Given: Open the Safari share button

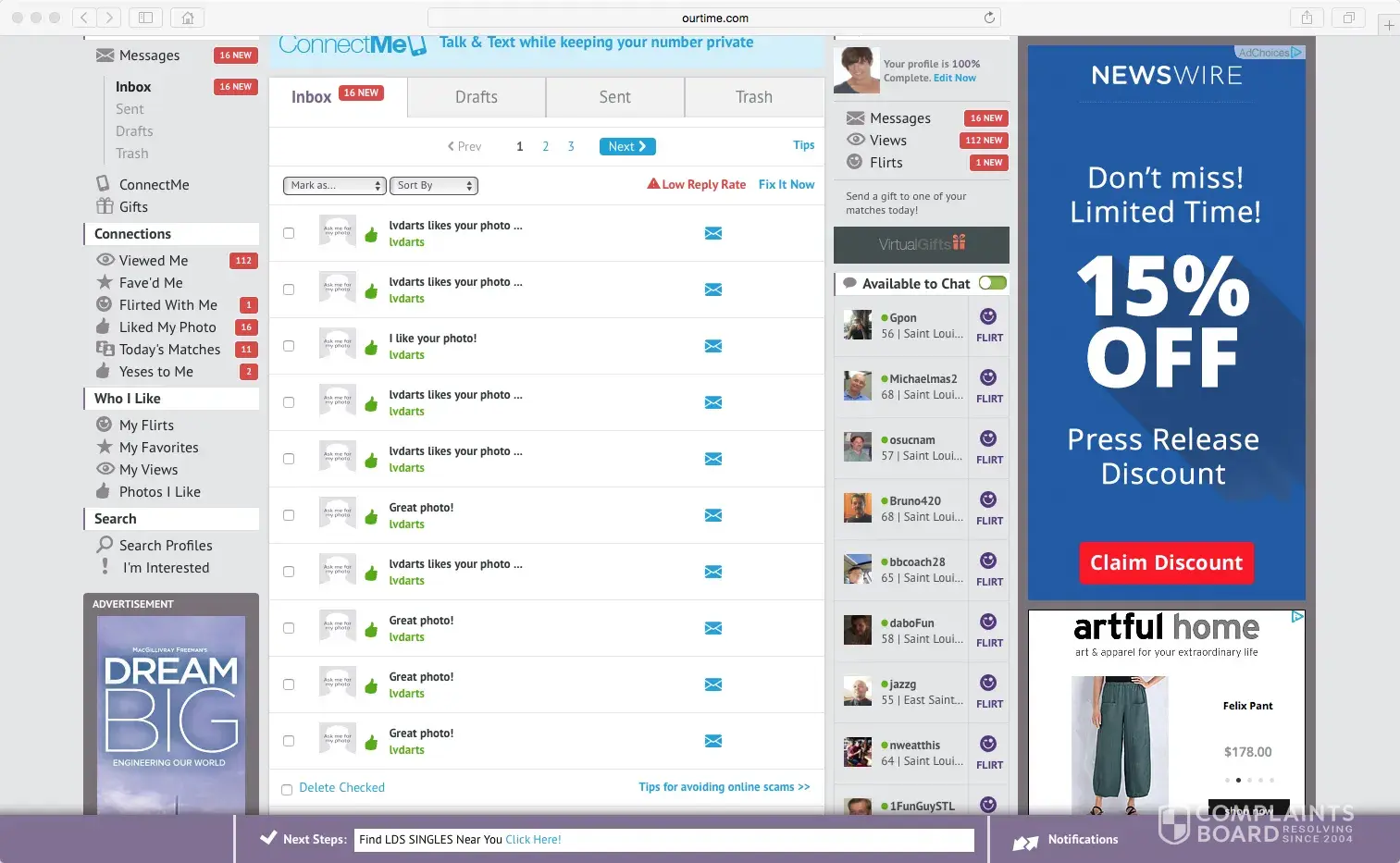Looking at the screenshot, I should coord(1307,18).
